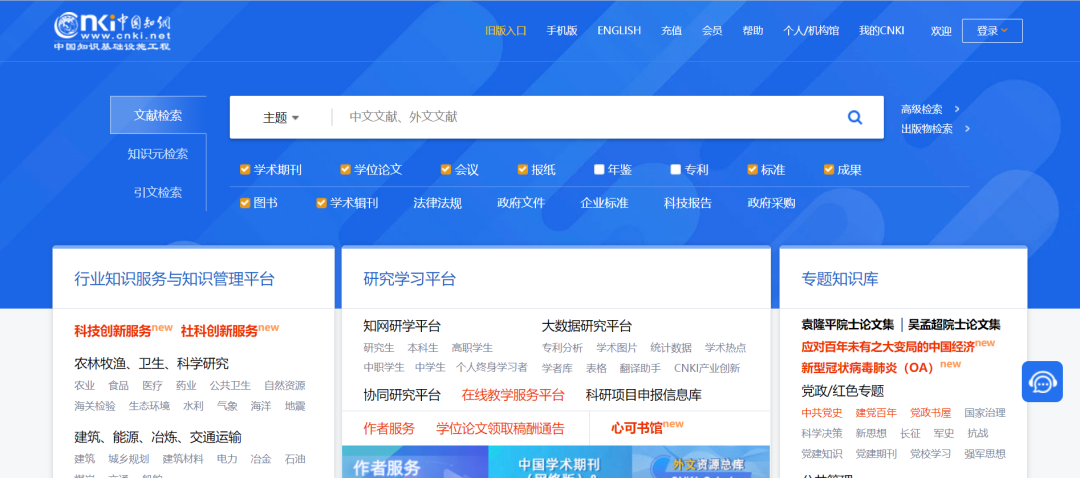Open the 法律法规 database link
Viewport: 1080px width, 478px height.
437,203
